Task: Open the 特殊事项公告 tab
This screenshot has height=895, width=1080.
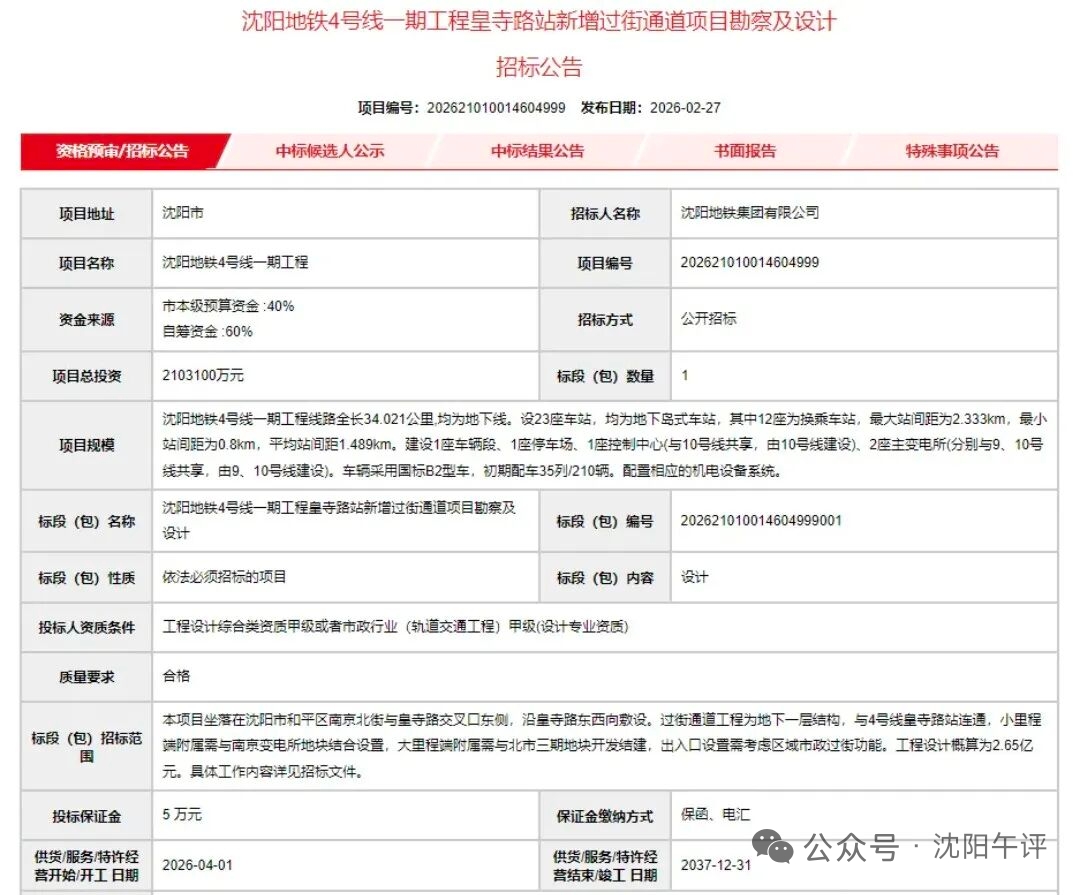Action: tap(952, 151)
